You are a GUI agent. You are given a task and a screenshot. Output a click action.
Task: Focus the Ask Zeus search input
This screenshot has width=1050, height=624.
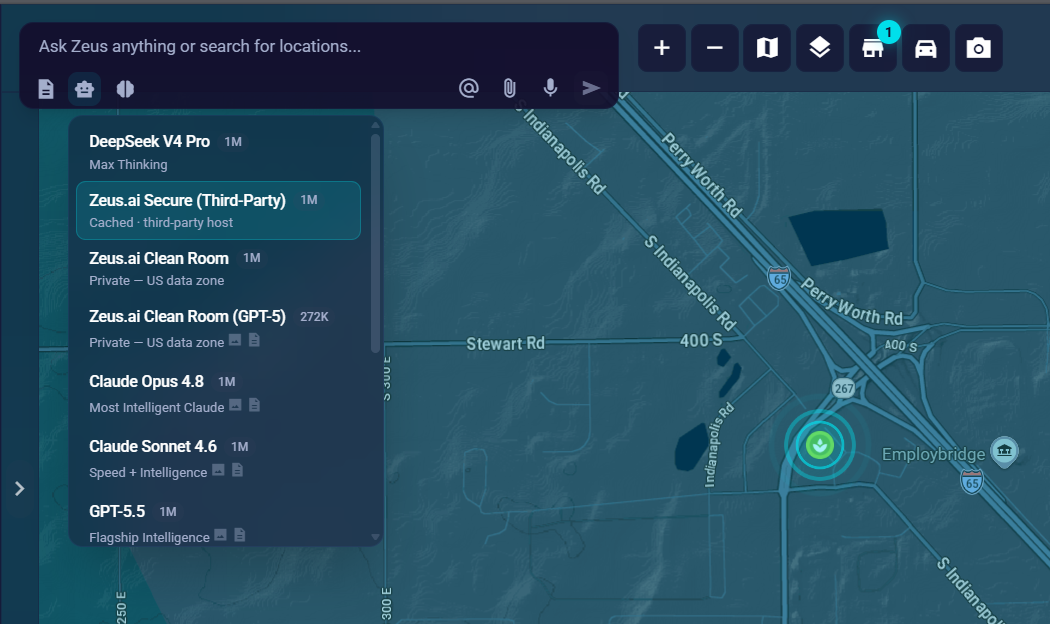(319, 46)
